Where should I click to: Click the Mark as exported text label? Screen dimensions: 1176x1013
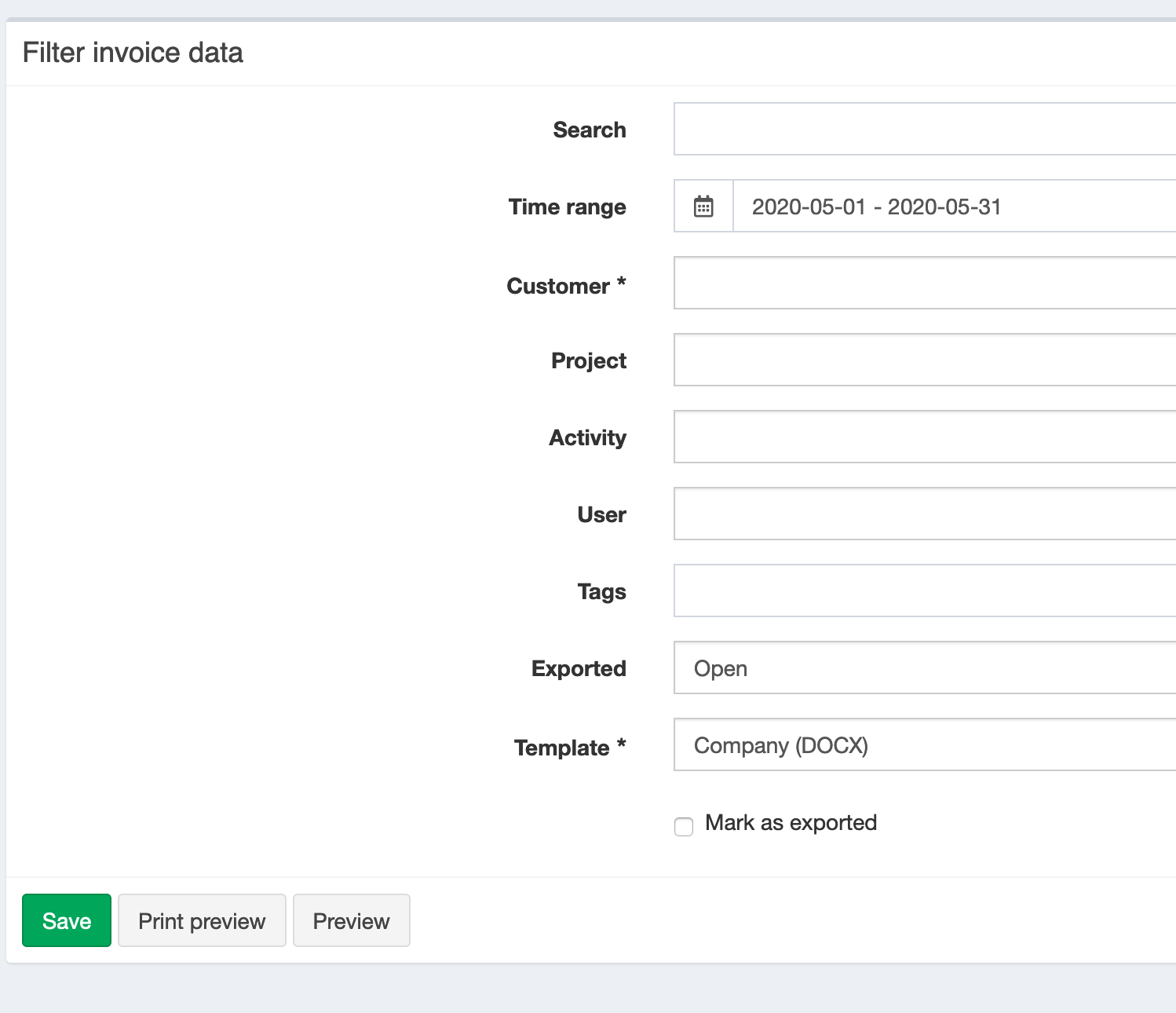(791, 822)
